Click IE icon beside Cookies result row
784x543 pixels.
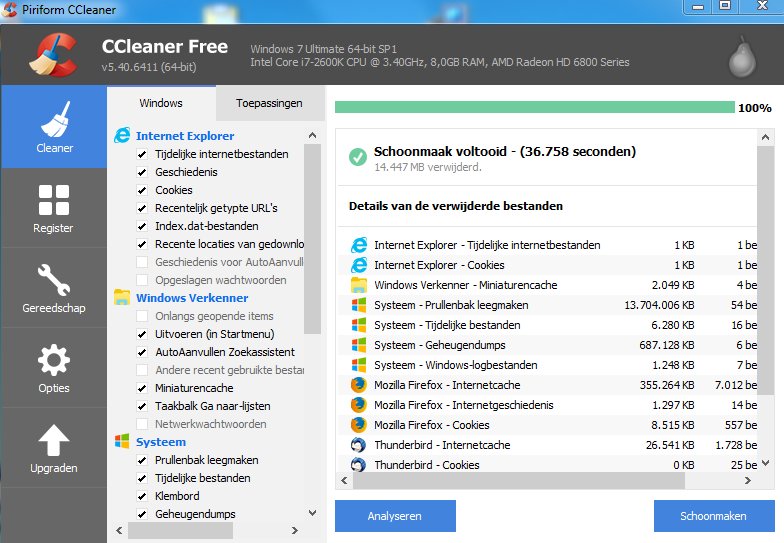358,265
